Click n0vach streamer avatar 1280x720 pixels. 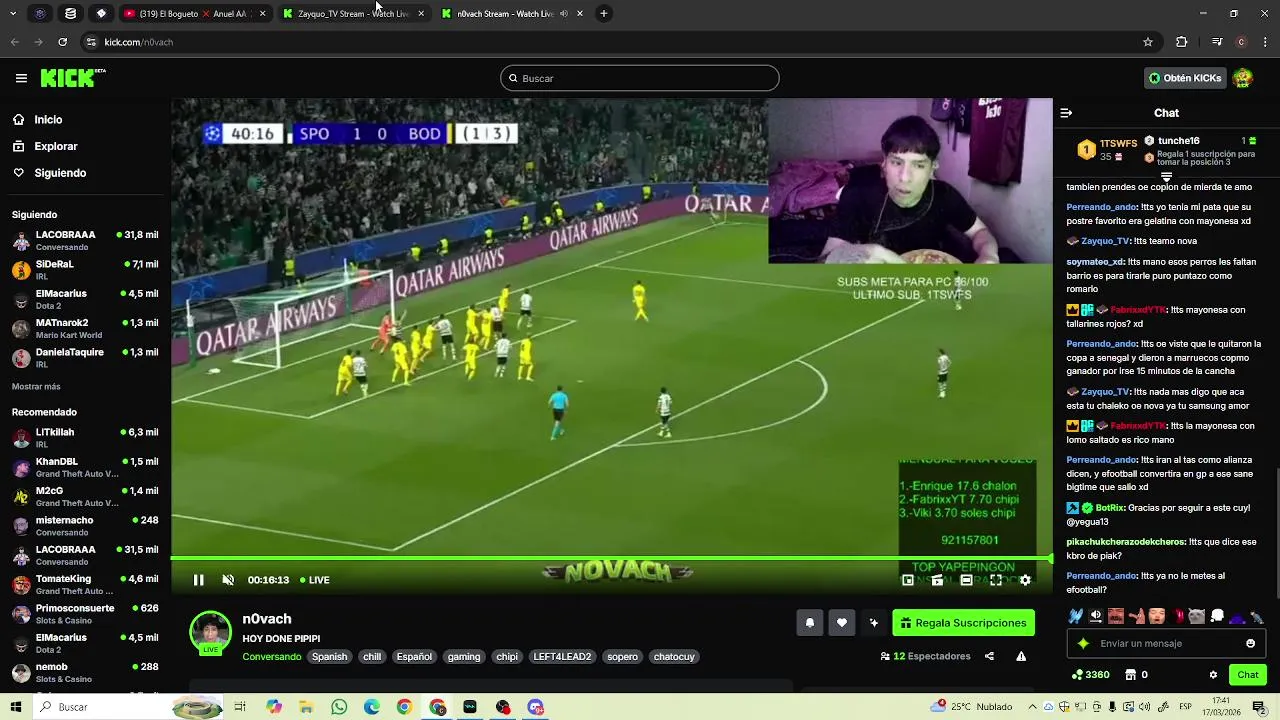(x=210, y=631)
